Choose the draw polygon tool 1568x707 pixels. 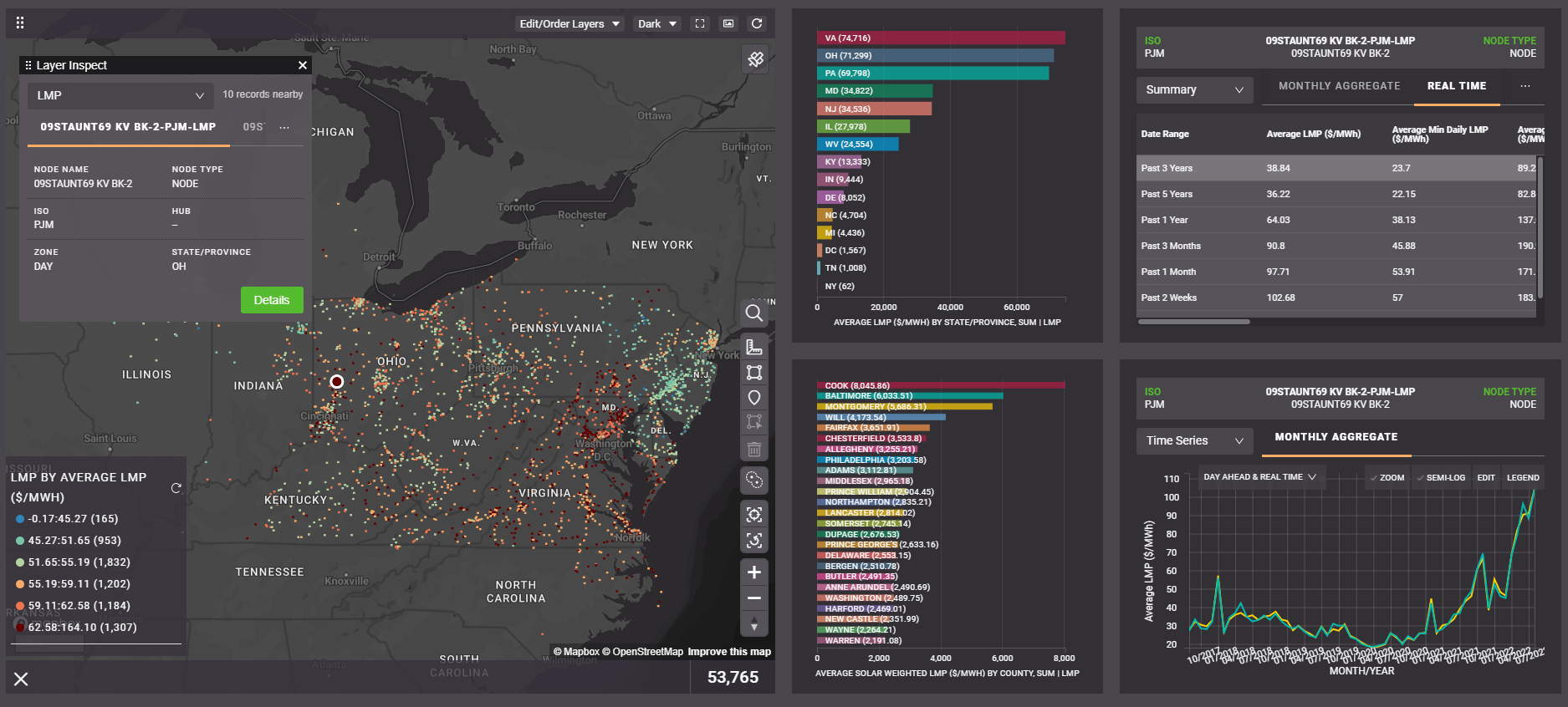click(753, 373)
